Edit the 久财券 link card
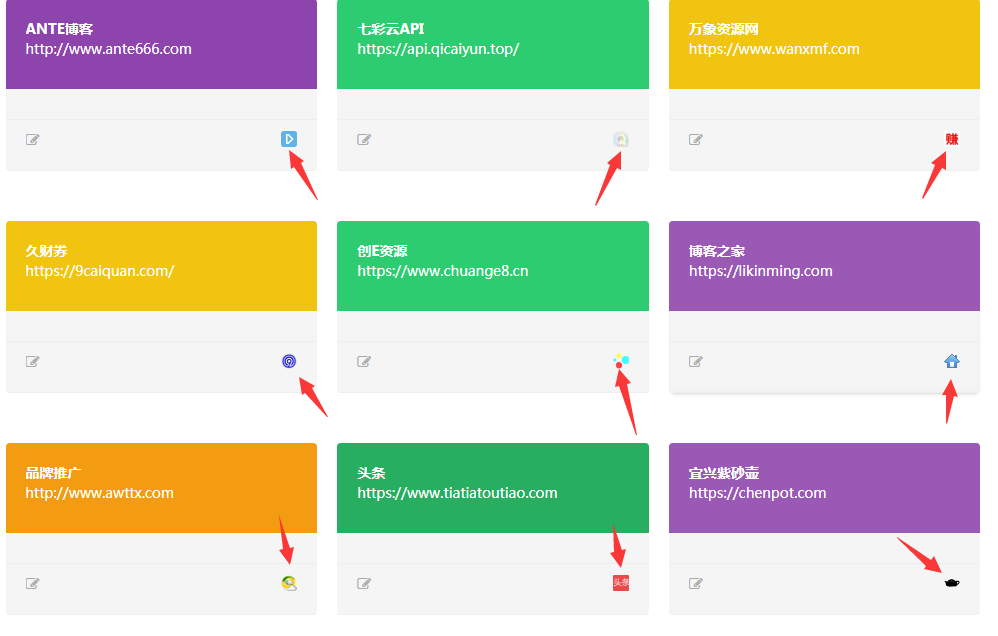 (x=33, y=362)
